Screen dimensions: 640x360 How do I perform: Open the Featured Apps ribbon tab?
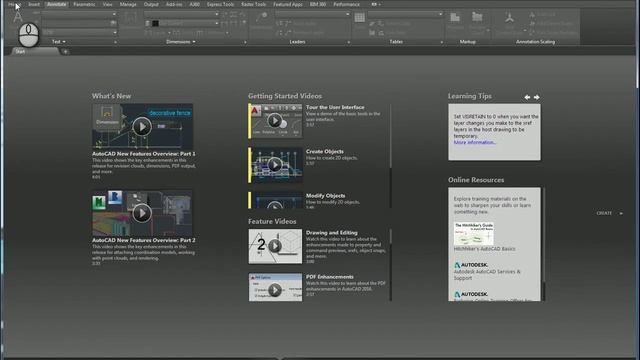(x=288, y=4)
